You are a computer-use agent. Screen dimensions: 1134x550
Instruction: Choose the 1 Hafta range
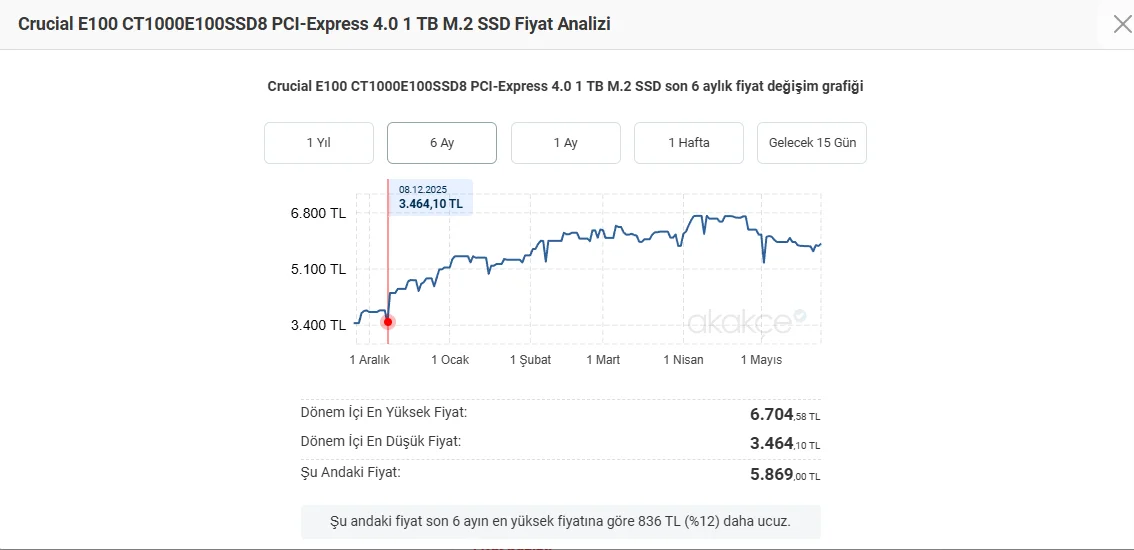tap(688, 143)
